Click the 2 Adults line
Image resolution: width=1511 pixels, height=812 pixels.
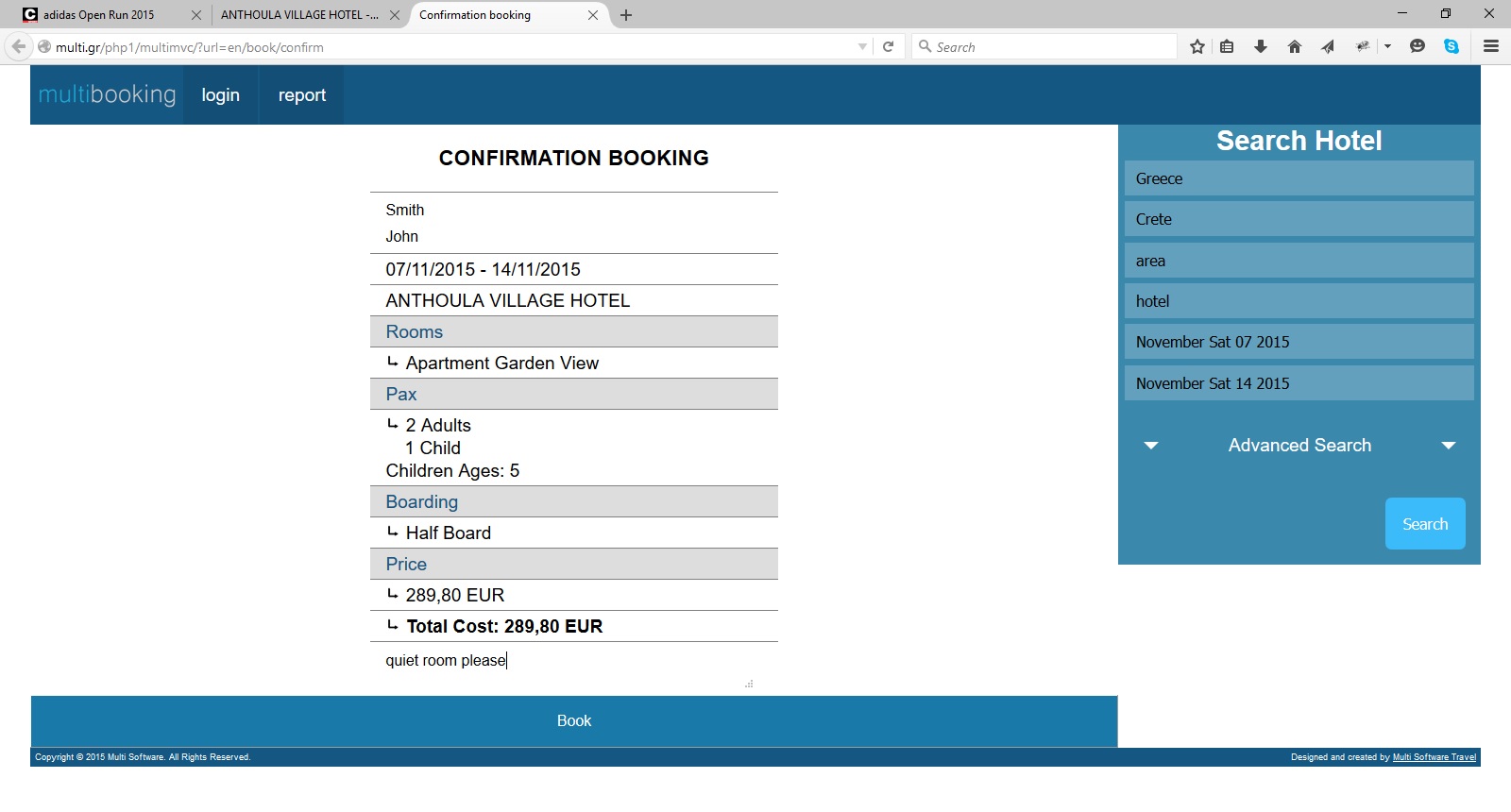click(438, 425)
